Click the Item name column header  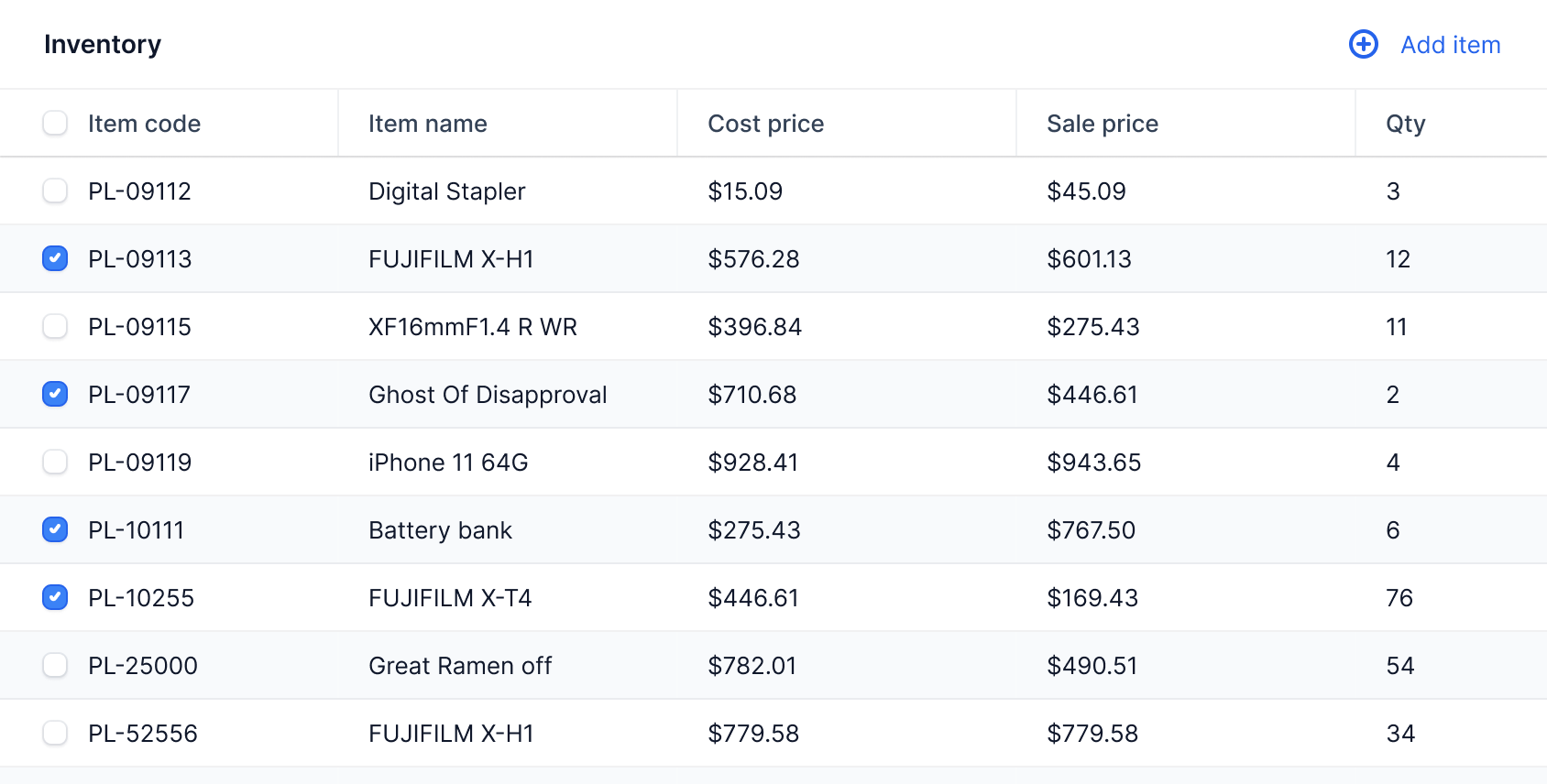(x=427, y=123)
